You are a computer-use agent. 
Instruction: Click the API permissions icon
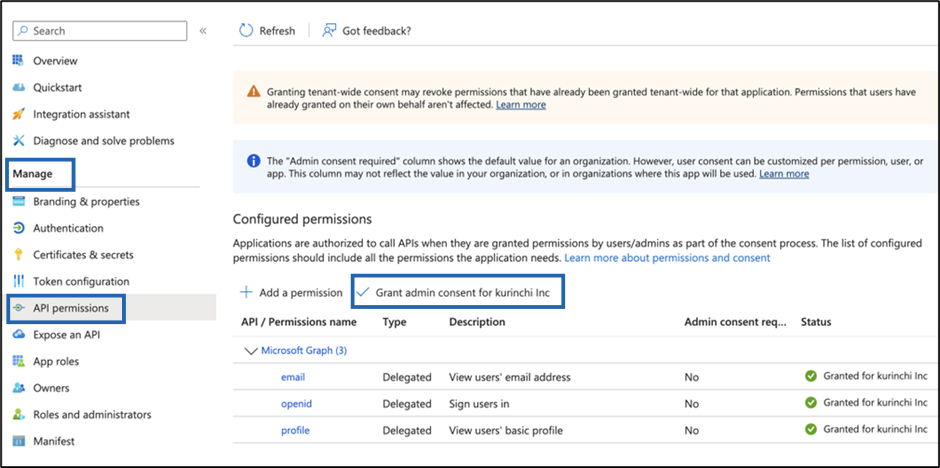[x=19, y=308]
